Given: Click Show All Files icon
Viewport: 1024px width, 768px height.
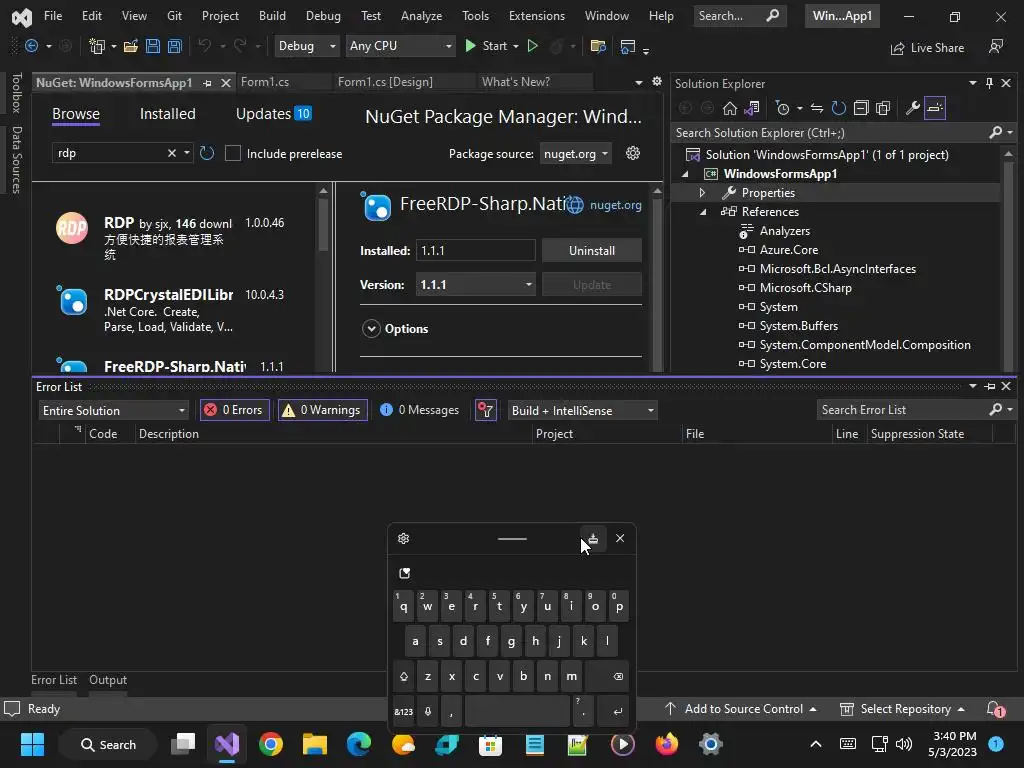Looking at the screenshot, I should [x=883, y=108].
